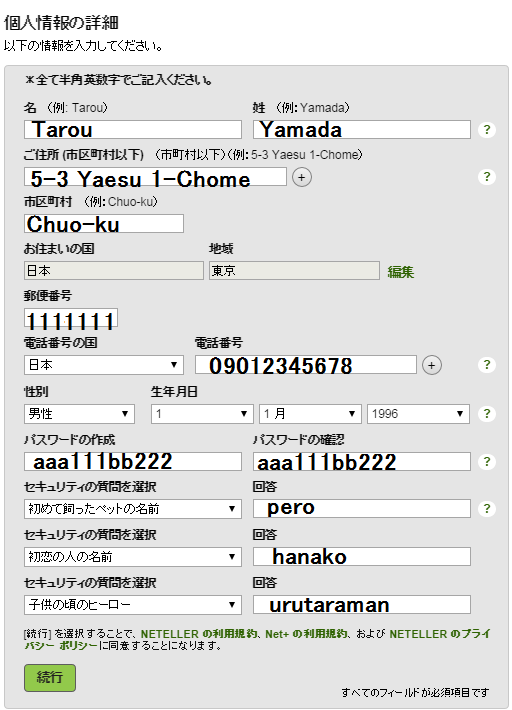Add another address line with the plus icon
Viewport: 512px width, 710px height.
click(x=302, y=177)
